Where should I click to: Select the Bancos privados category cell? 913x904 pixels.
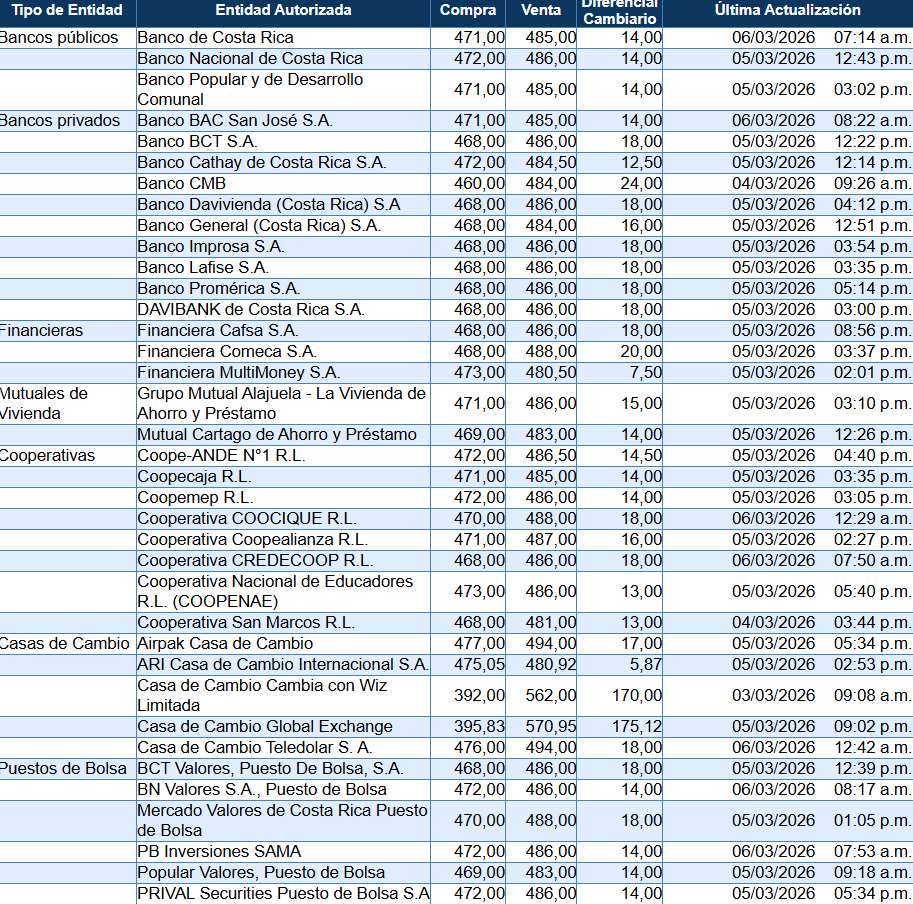tap(60, 120)
